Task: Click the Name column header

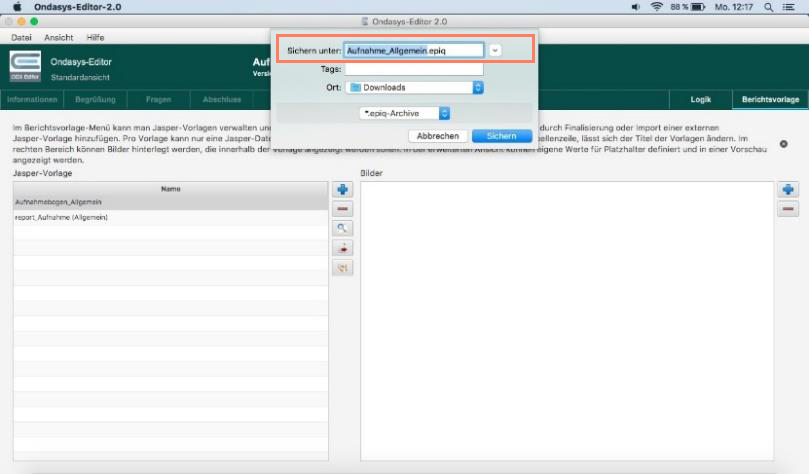Action: click(170, 189)
